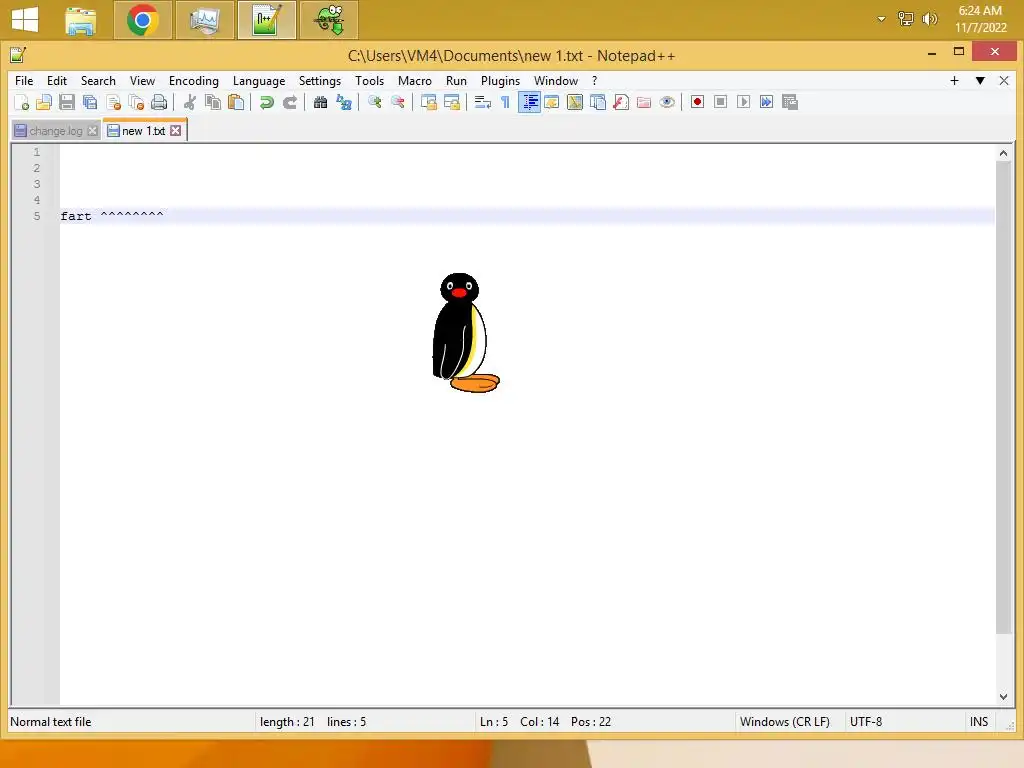Click the Zoom Out magnifier icon
The image size is (1024, 768).
click(397, 103)
